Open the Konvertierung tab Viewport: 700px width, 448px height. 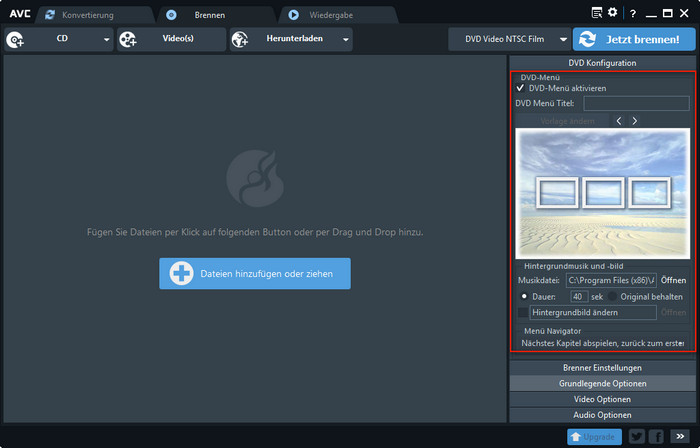(95, 15)
